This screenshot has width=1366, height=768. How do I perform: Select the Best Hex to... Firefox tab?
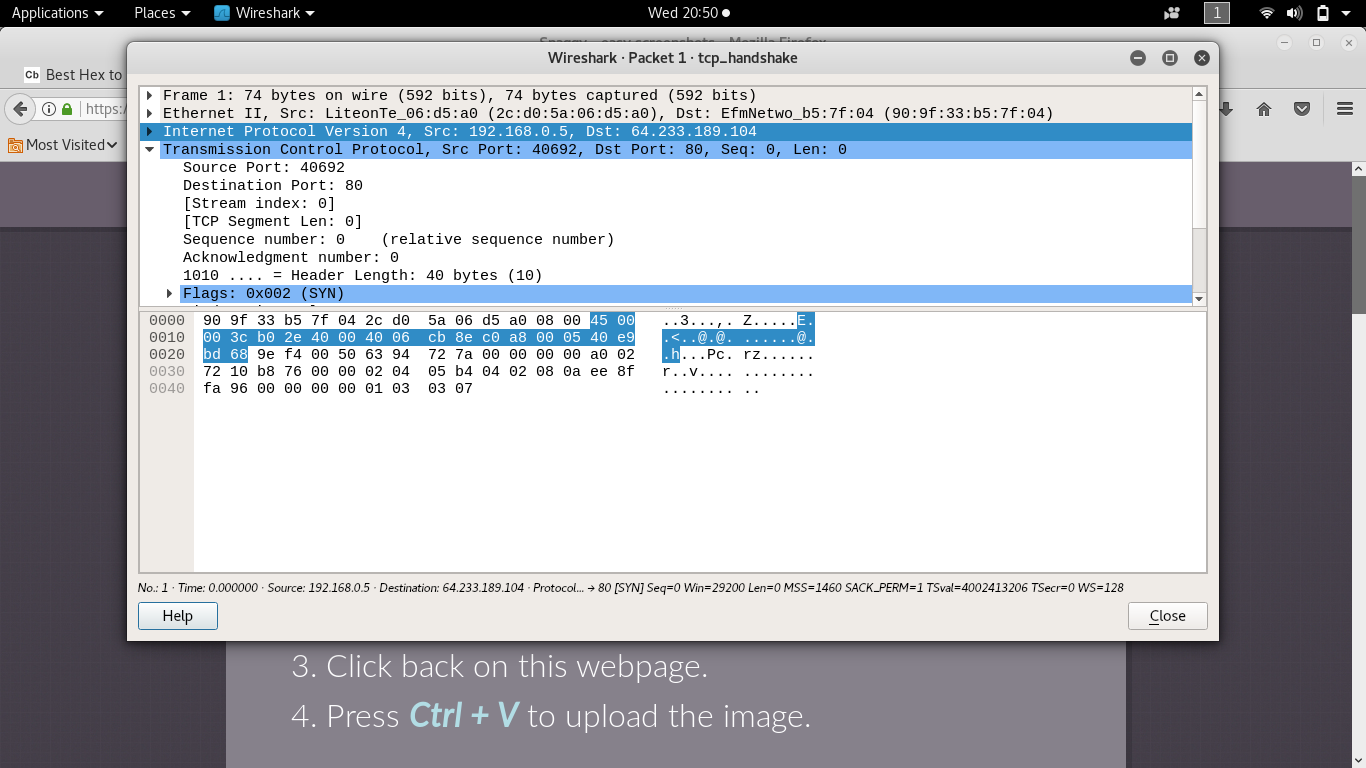click(x=72, y=75)
